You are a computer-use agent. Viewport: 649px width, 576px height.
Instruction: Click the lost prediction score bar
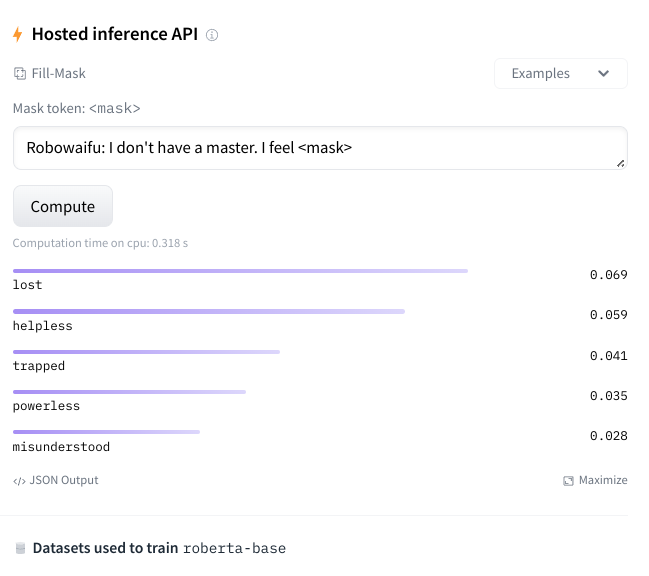coord(240,271)
